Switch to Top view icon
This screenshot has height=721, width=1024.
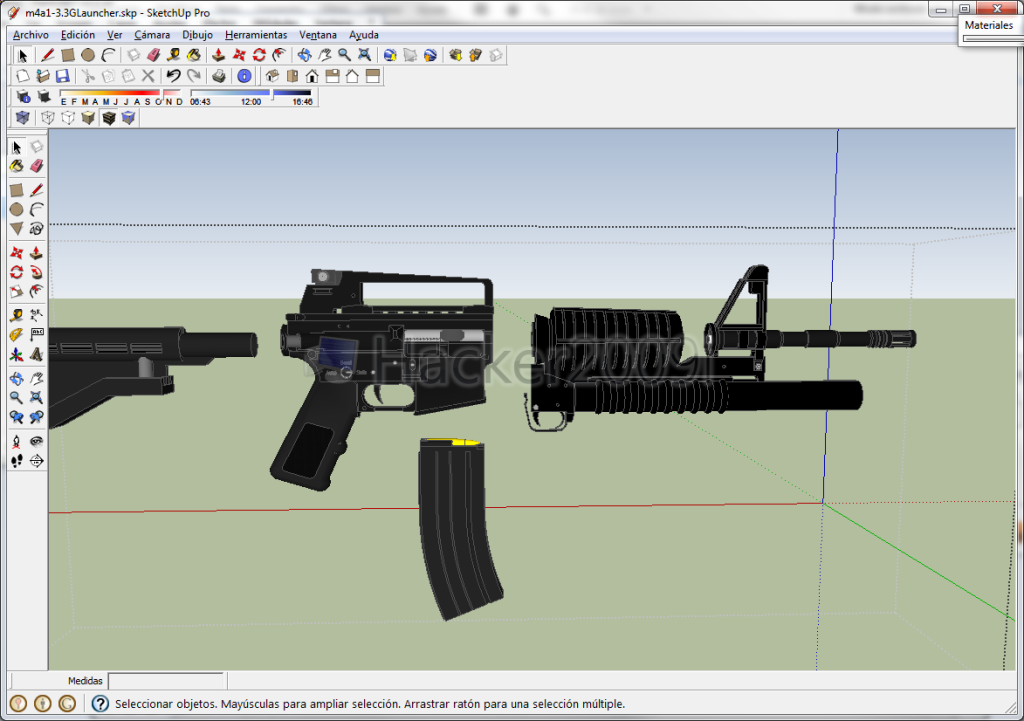(292, 76)
